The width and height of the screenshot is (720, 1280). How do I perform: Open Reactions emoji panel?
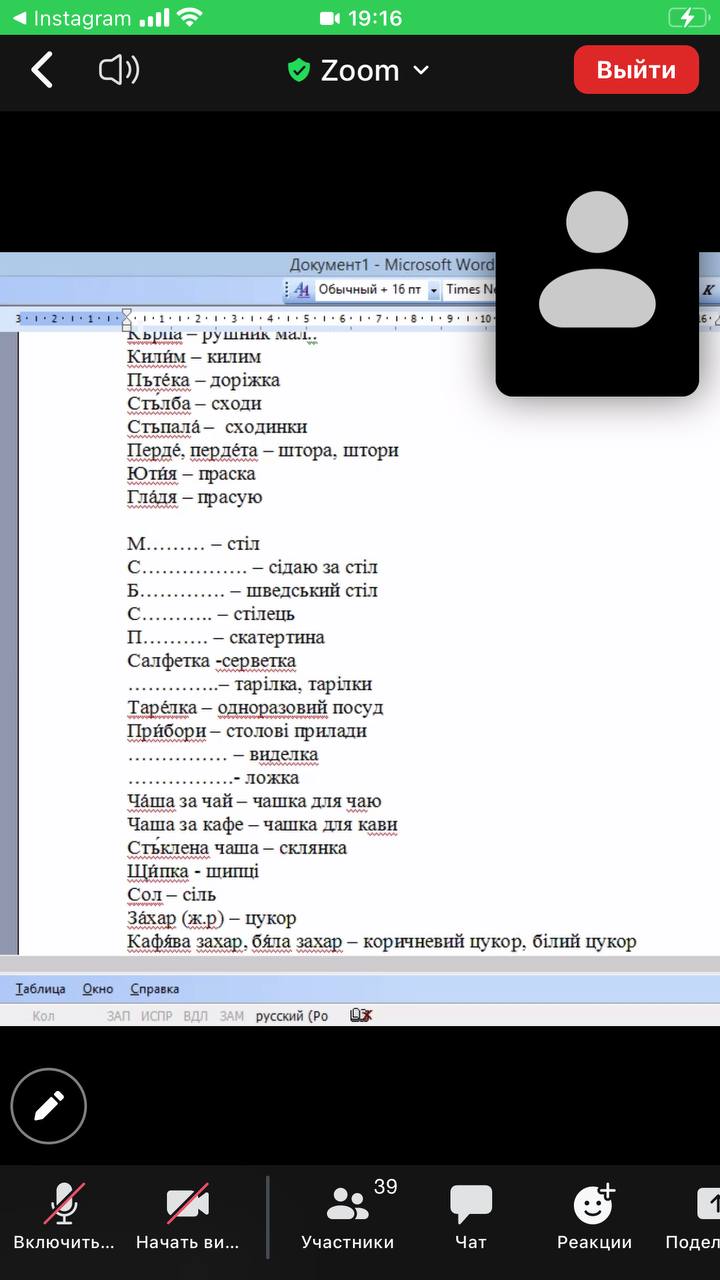tap(594, 1213)
